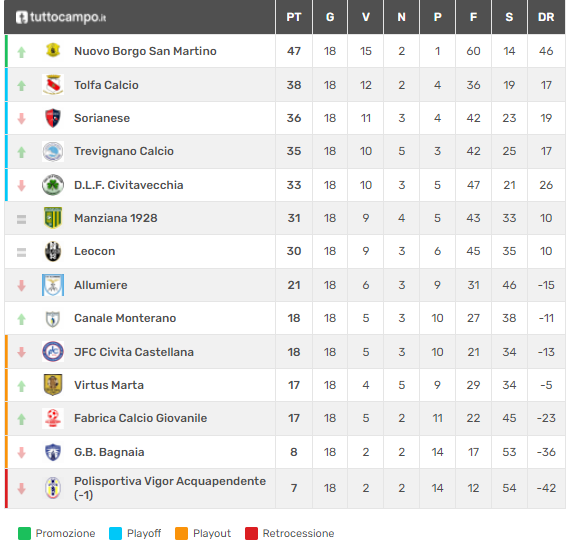This screenshot has width=570, height=540.
Task: Click the orange Playout legend swatch
Action: pos(181,533)
